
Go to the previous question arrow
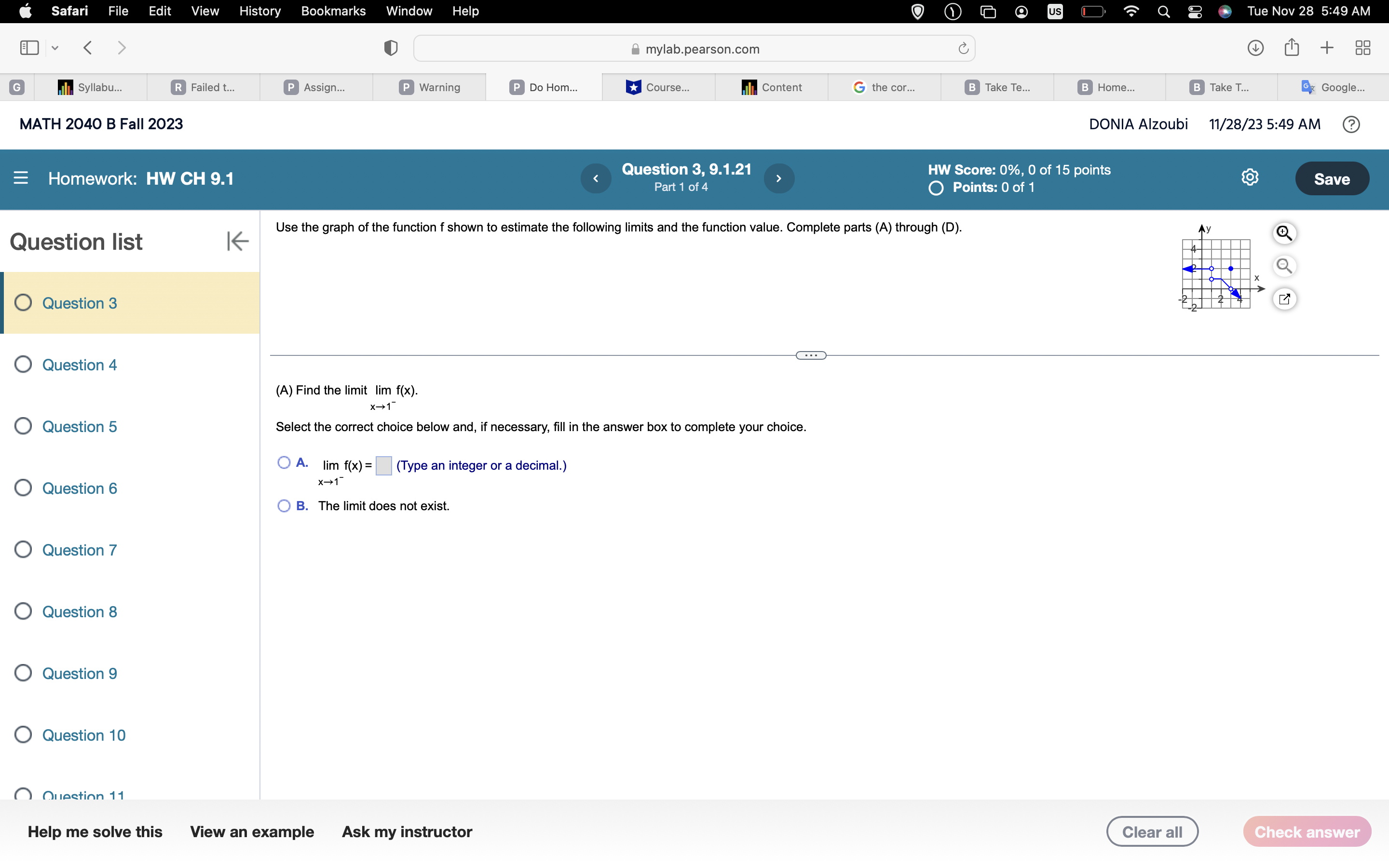coord(596,178)
